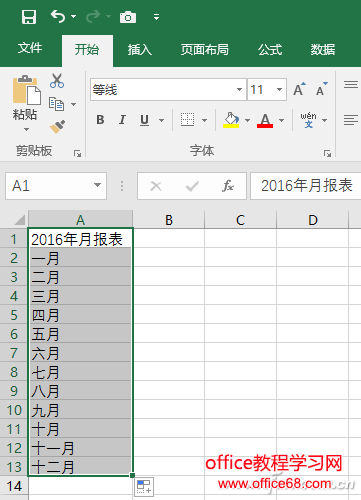Click cell A1 with 2016年月报表
Viewport: 361px width, 500px height.
(81, 239)
